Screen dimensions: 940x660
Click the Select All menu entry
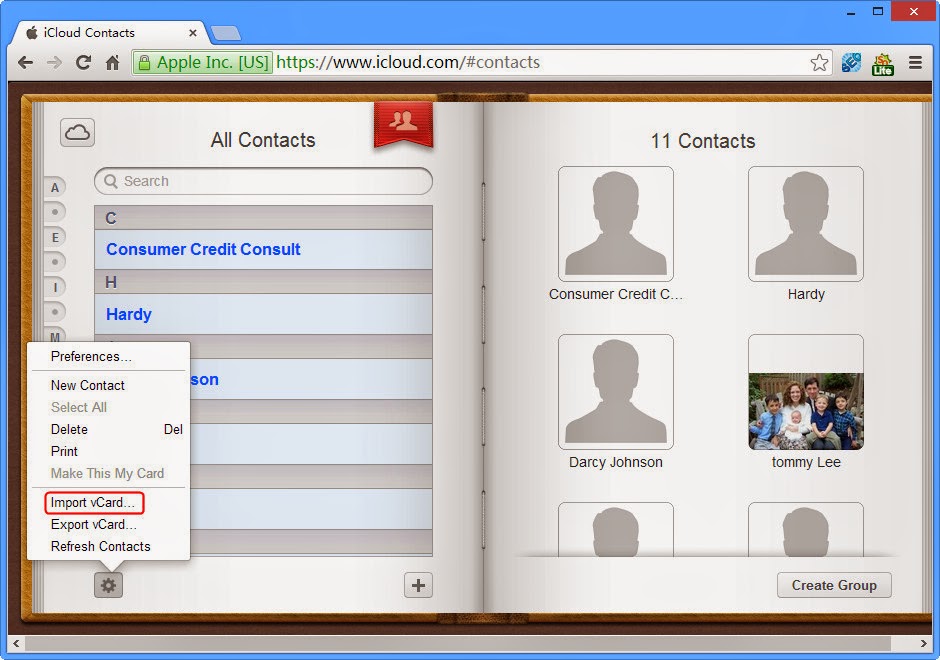79,407
